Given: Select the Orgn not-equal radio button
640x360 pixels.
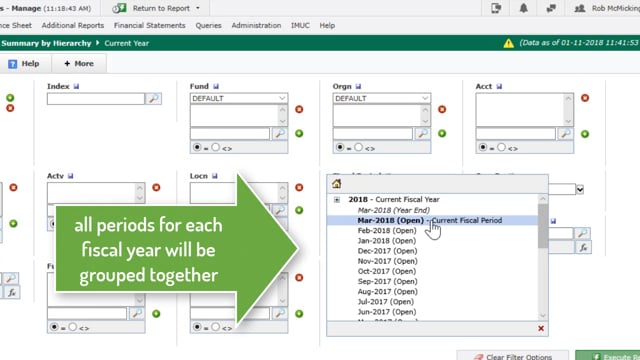Looking at the screenshot, I should point(358,147).
